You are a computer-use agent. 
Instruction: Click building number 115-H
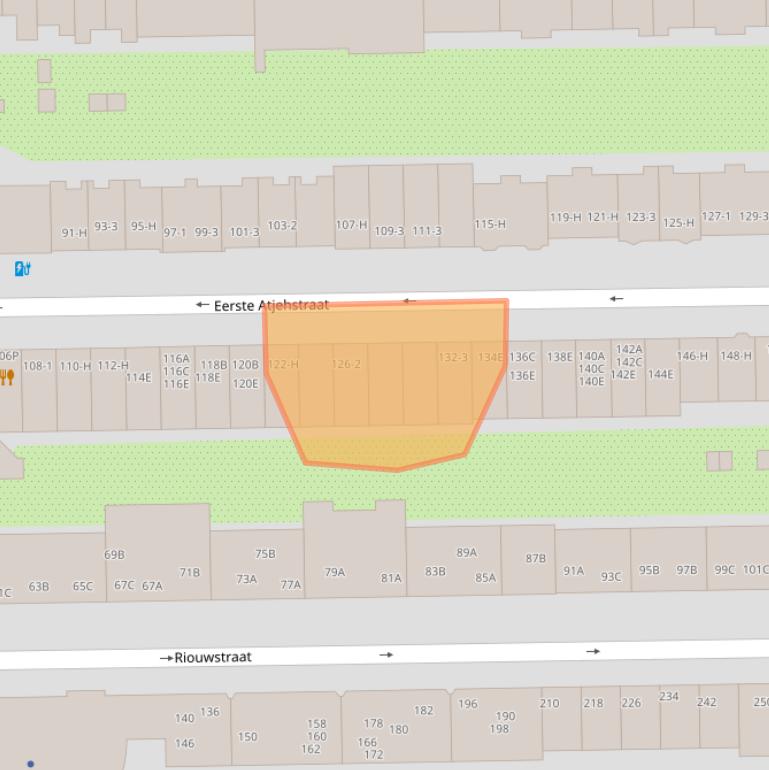[490, 224]
